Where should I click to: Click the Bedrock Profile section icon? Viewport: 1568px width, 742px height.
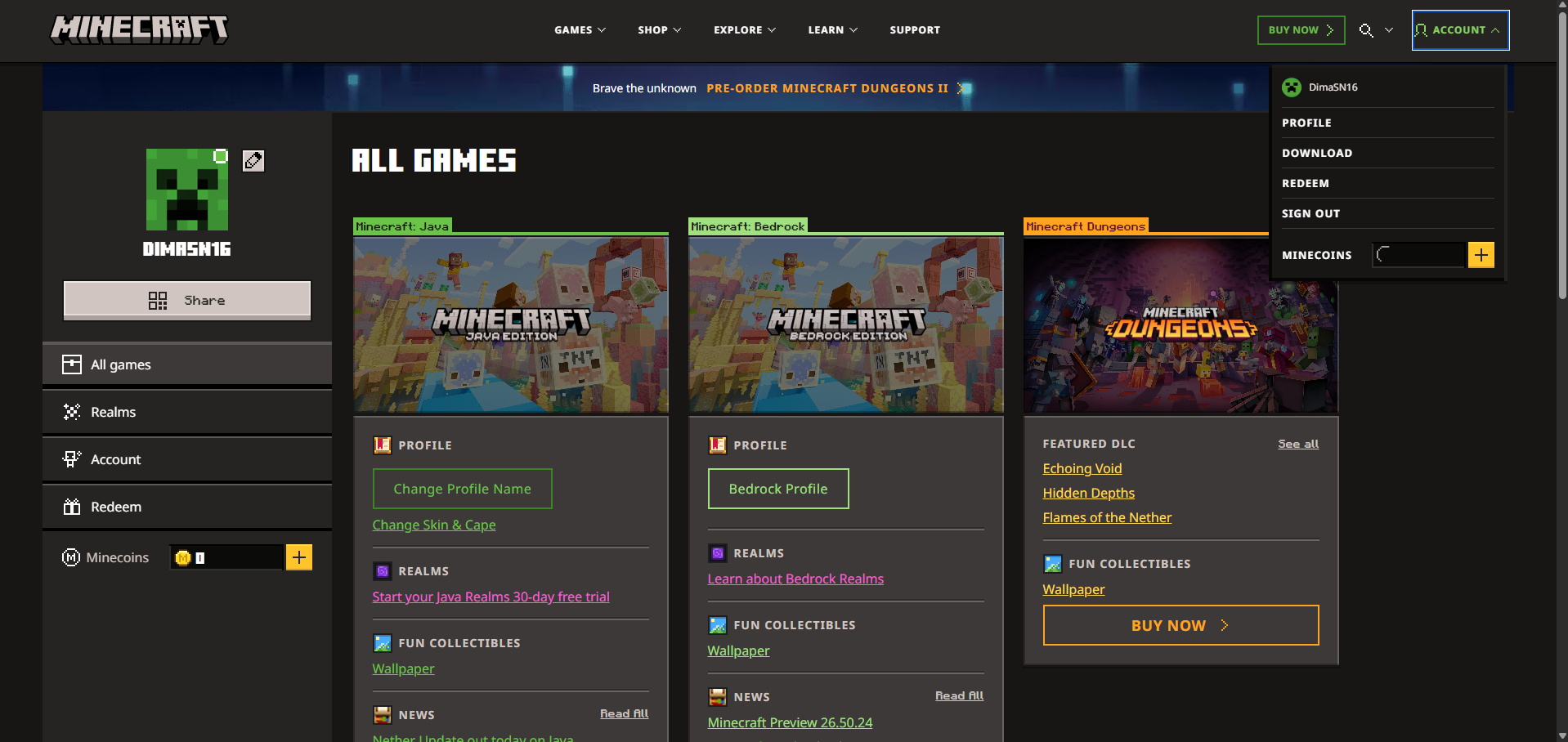(x=717, y=445)
